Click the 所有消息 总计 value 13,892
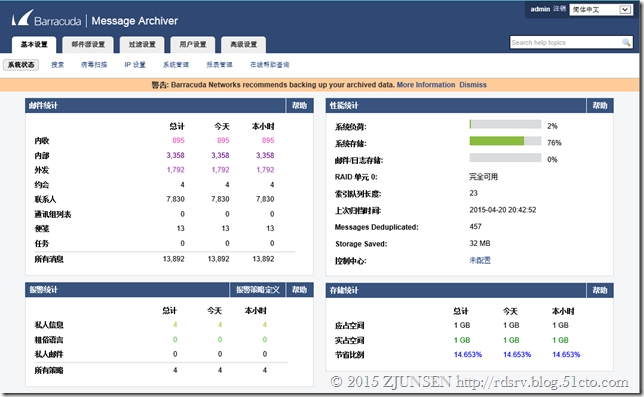This screenshot has width=644, height=397. (x=174, y=259)
